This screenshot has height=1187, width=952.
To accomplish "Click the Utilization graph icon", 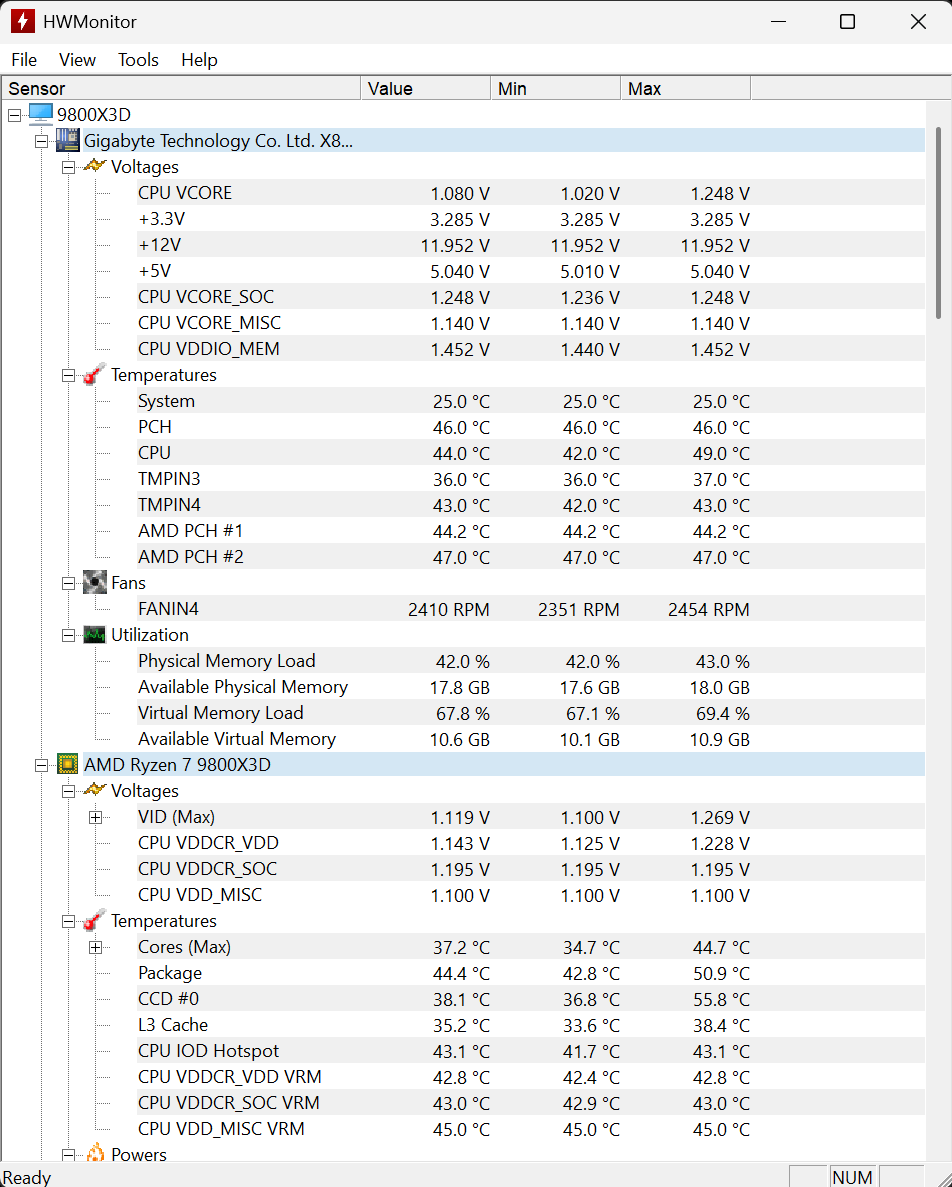I will tap(95, 635).
